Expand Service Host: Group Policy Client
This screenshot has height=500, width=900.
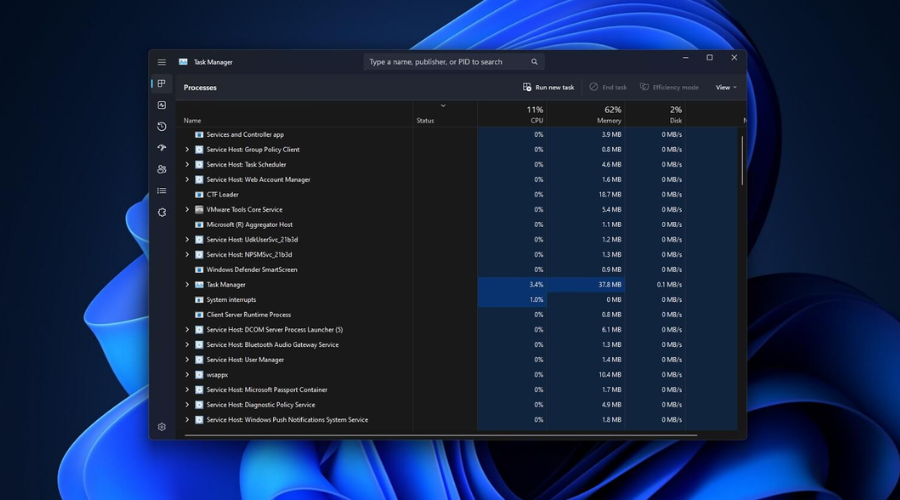[x=187, y=150]
